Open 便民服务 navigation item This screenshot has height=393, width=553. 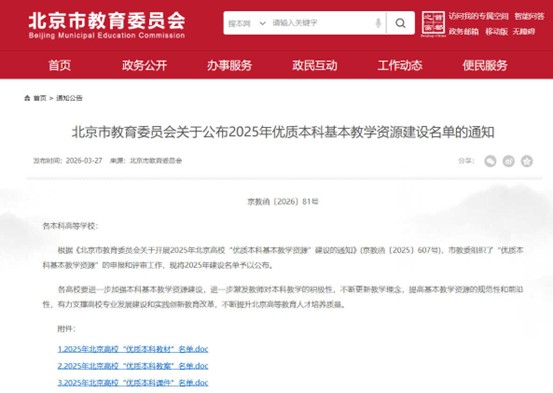pos(485,65)
